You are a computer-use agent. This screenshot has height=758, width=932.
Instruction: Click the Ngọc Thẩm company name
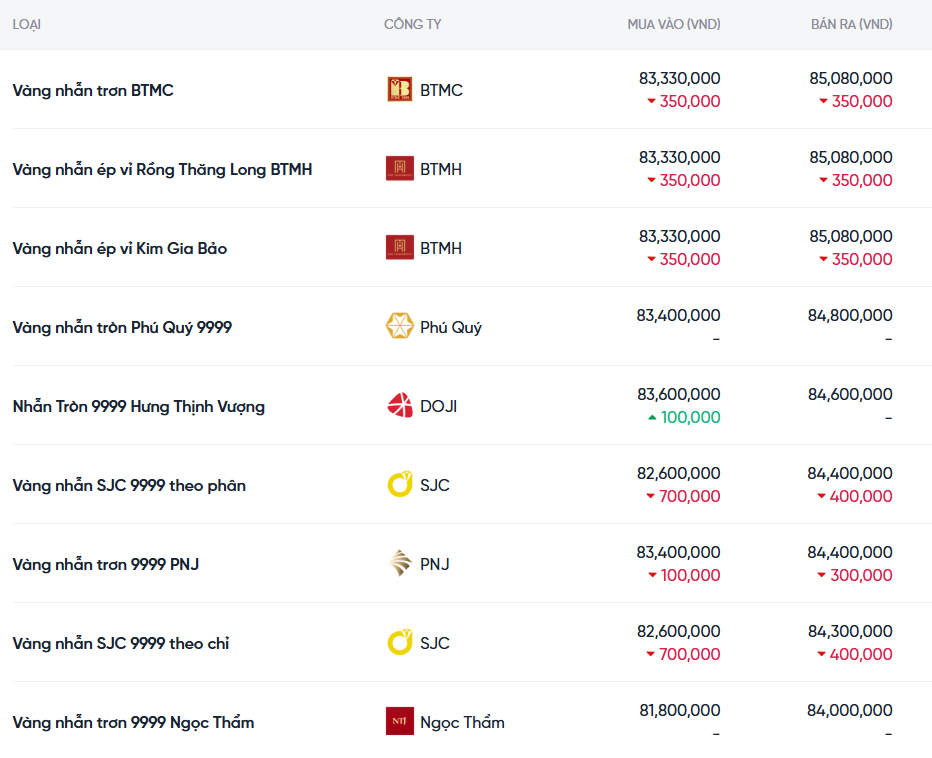[x=462, y=723]
